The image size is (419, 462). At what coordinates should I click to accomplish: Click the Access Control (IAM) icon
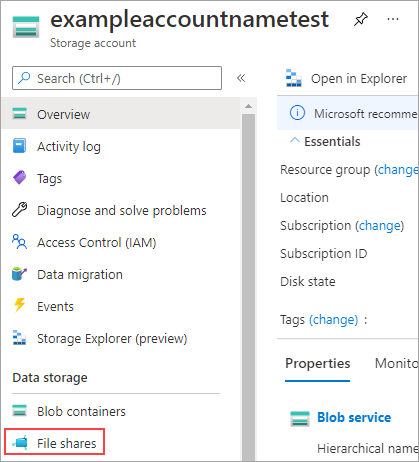point(19,242)
